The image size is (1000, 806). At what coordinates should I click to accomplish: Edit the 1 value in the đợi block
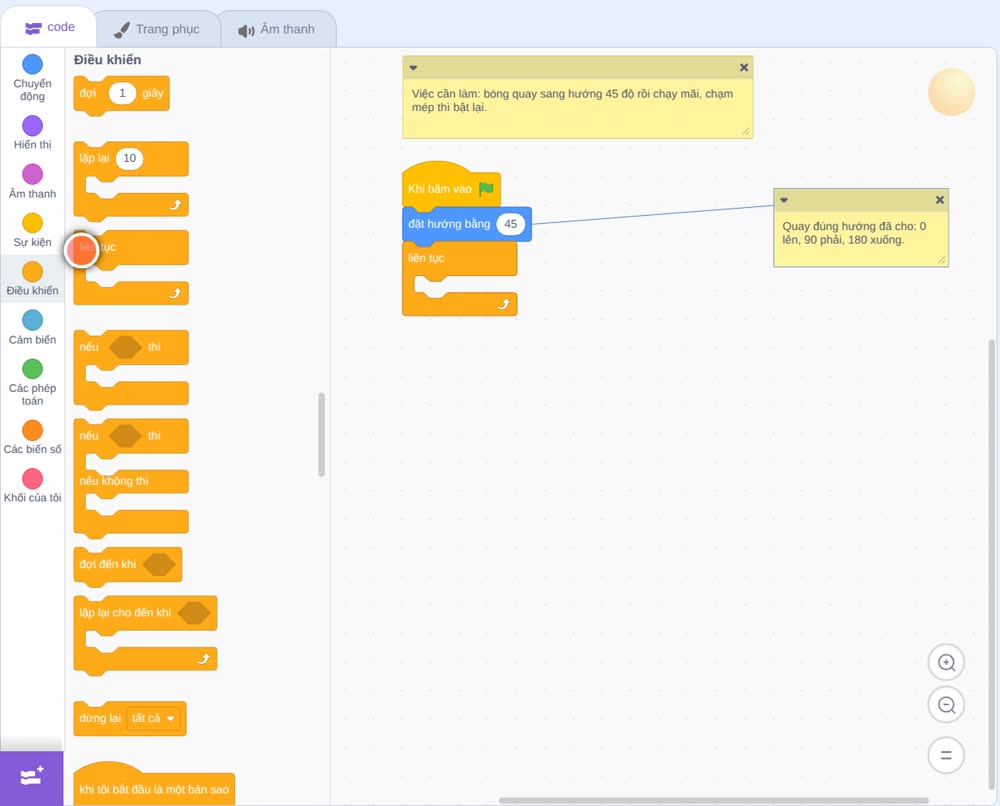tap(122, 93)
